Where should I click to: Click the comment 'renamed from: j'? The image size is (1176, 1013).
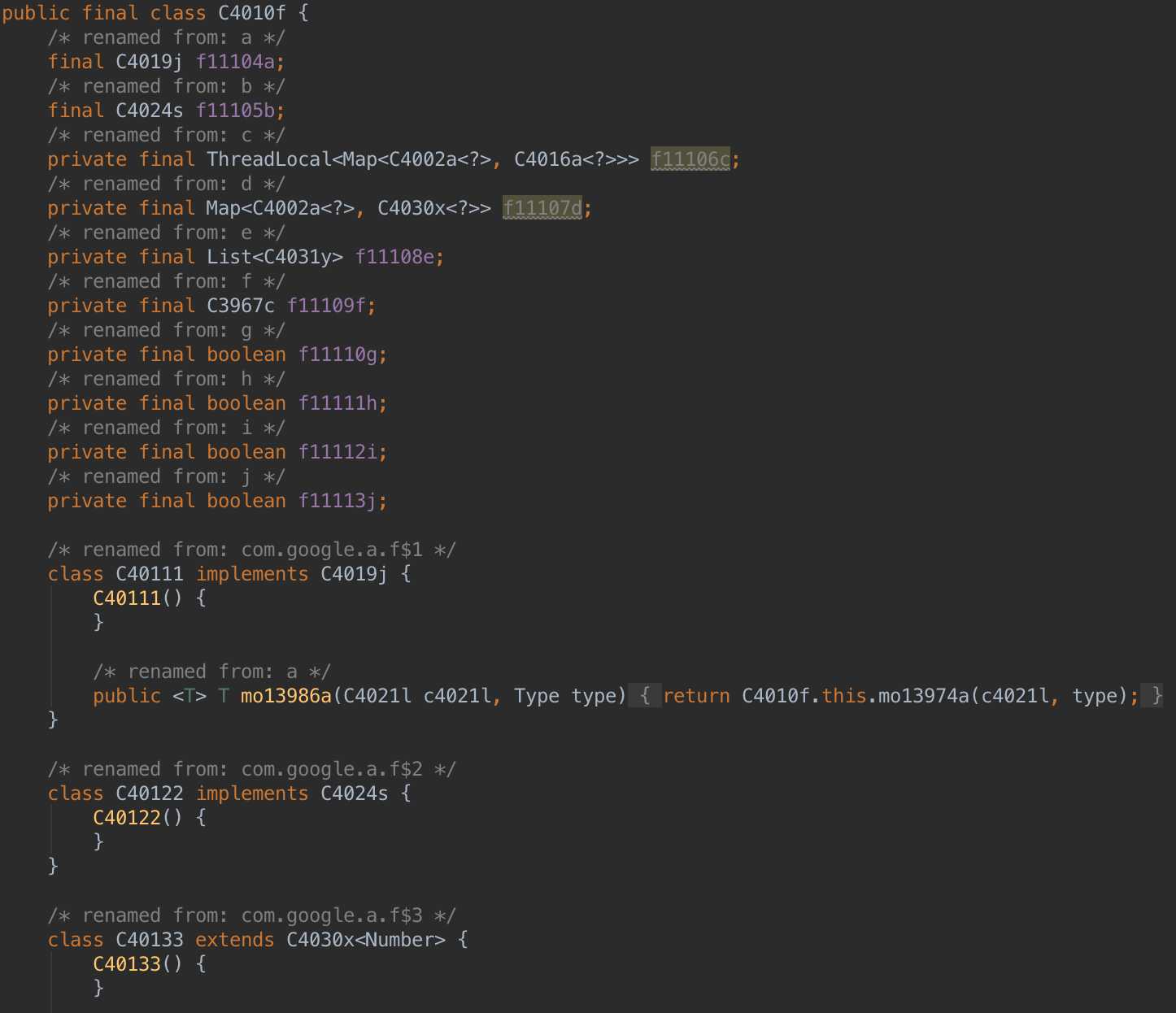point(167,476)
